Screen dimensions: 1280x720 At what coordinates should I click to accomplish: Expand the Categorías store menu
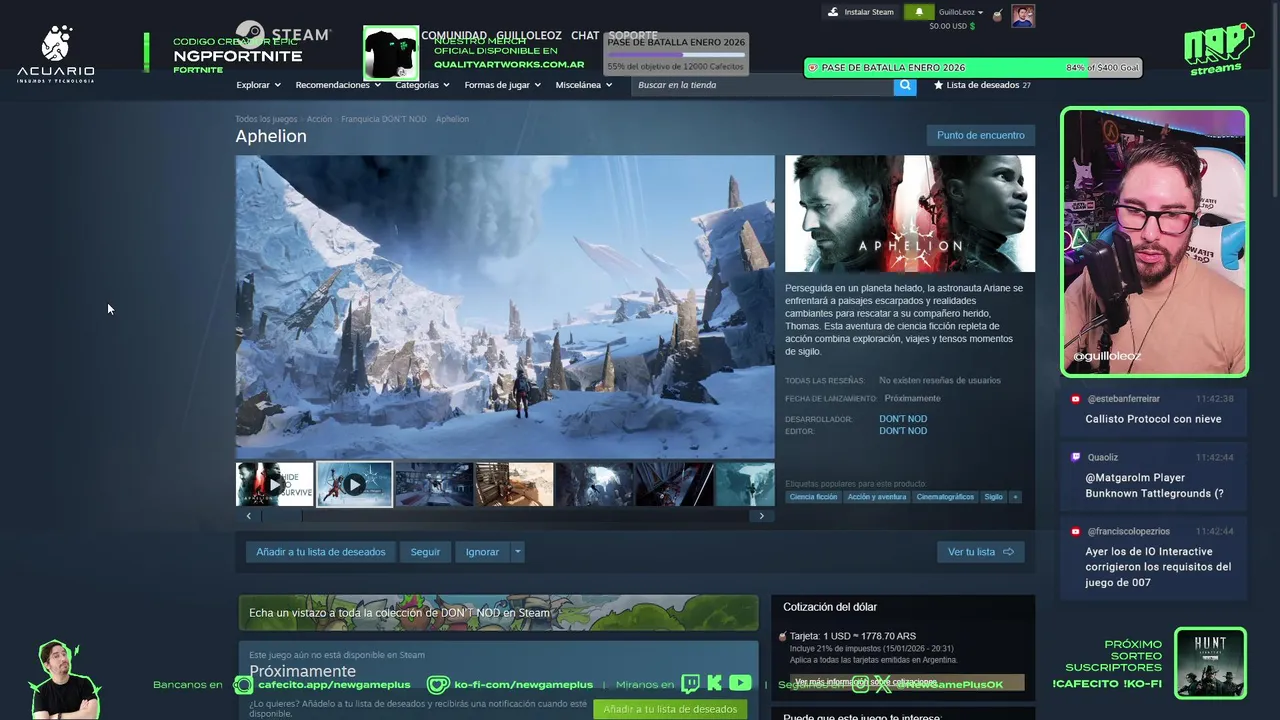pos(422,85)
